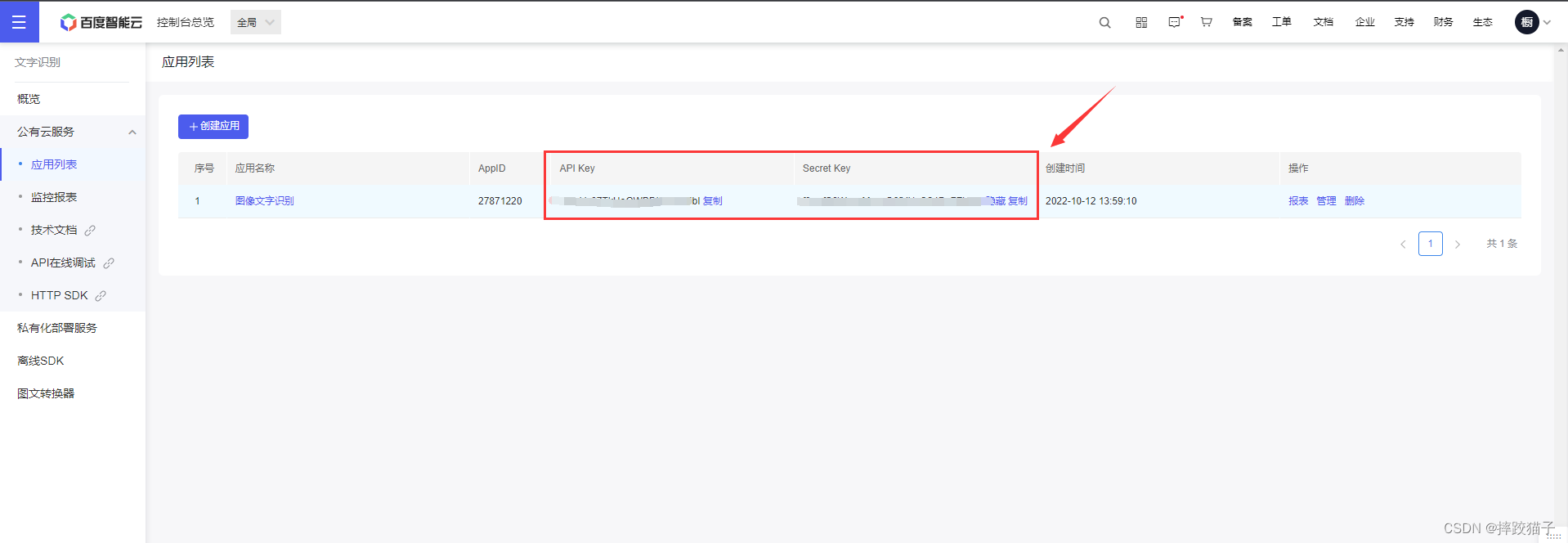
Task: Open the 企业 menu
Action: (1365, 22)
